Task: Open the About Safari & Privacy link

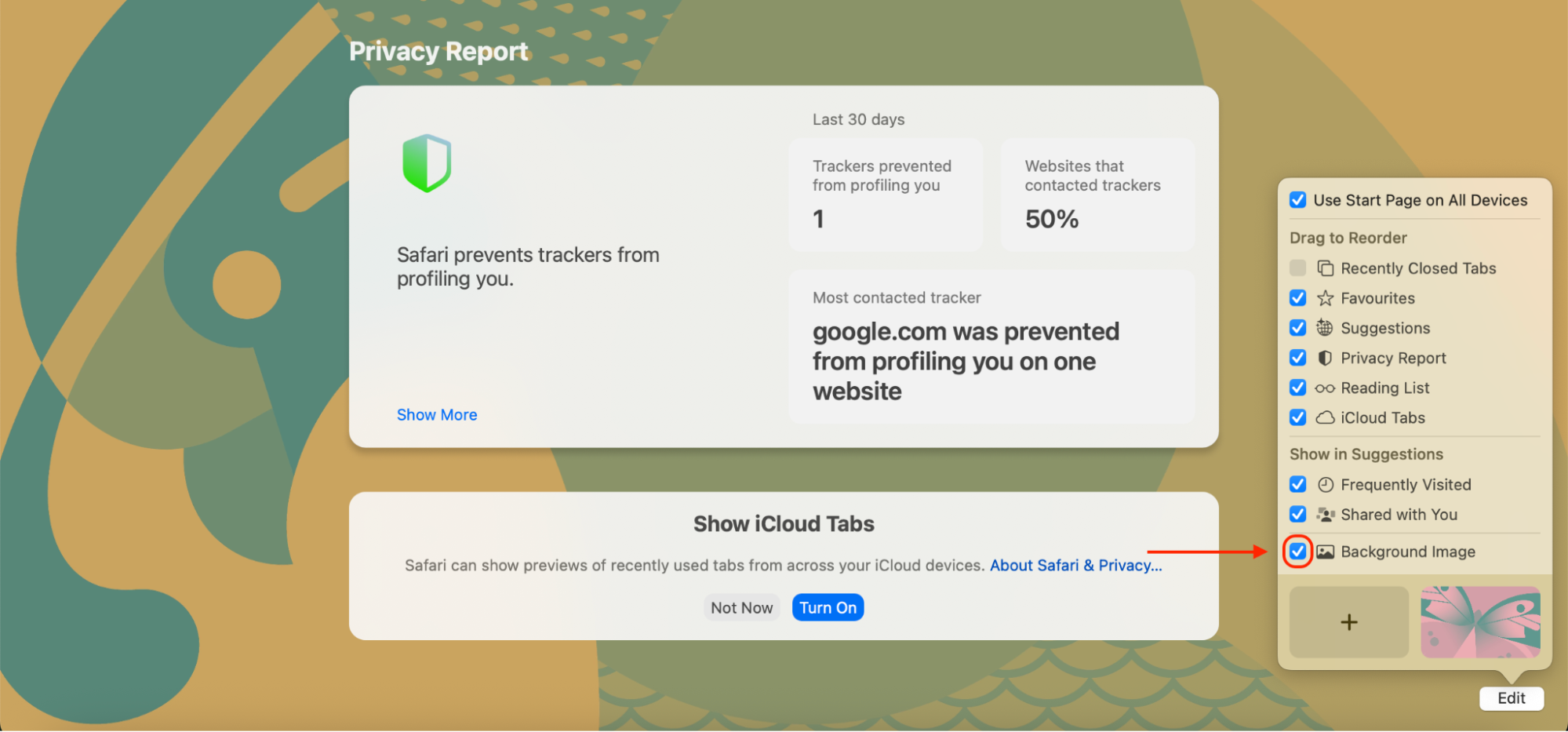Action: (x=1075, y=566)
